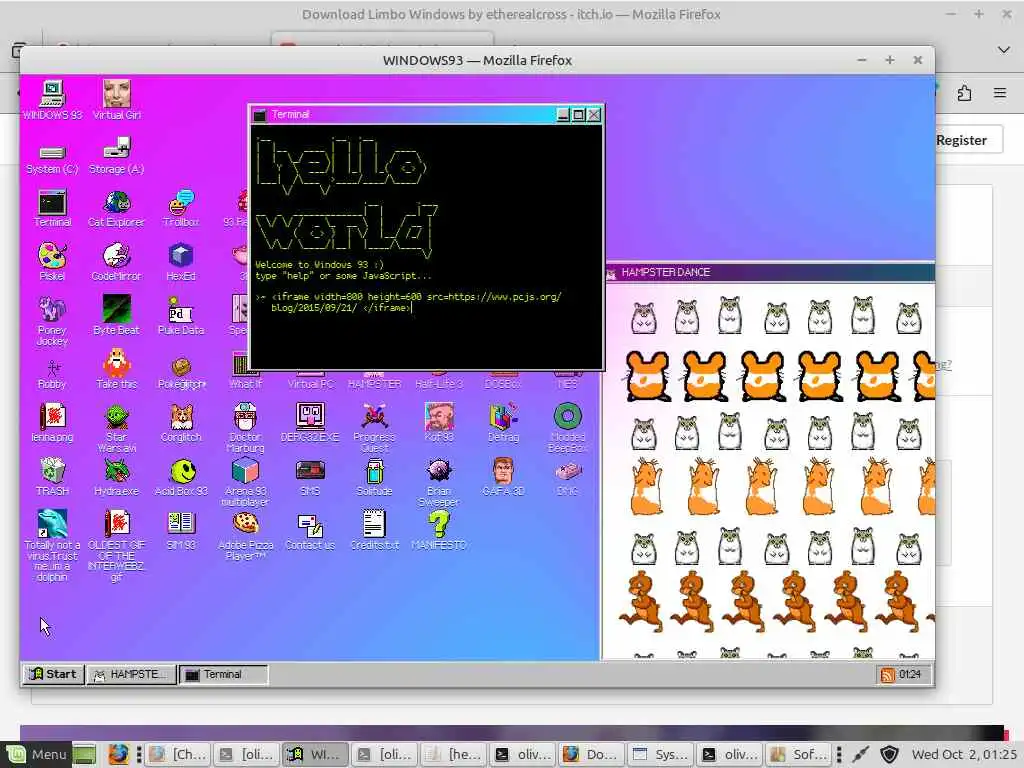Open the Windows 93 Start menu

(54, 674)
